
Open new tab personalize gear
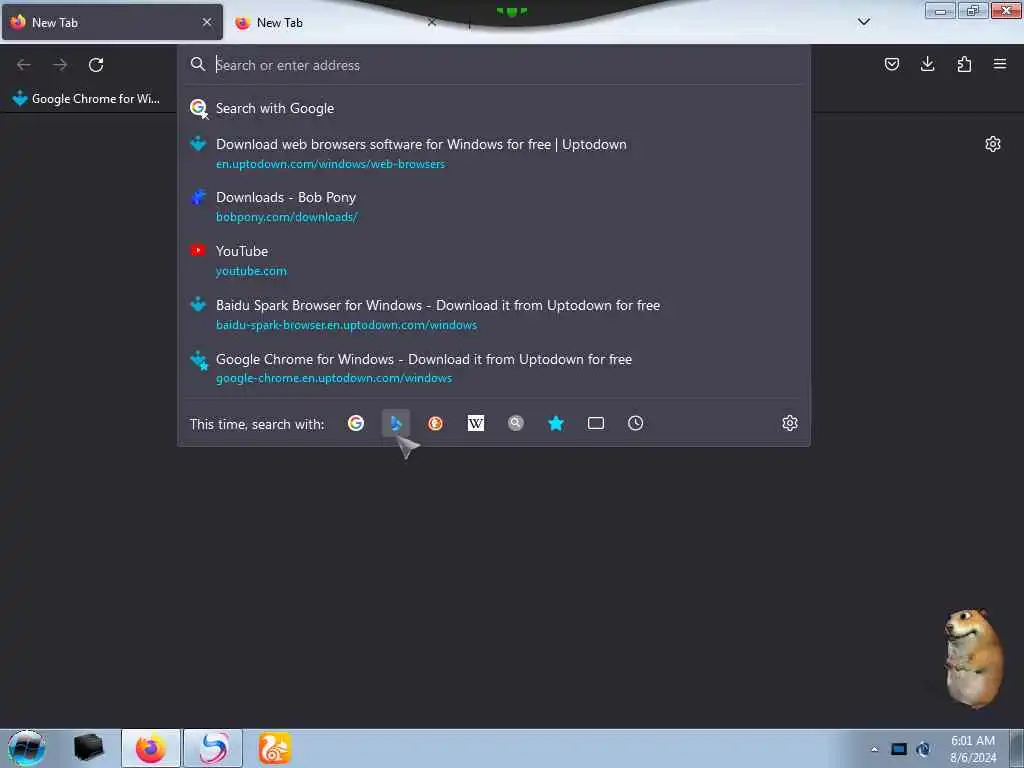click(x=993, y=144)
